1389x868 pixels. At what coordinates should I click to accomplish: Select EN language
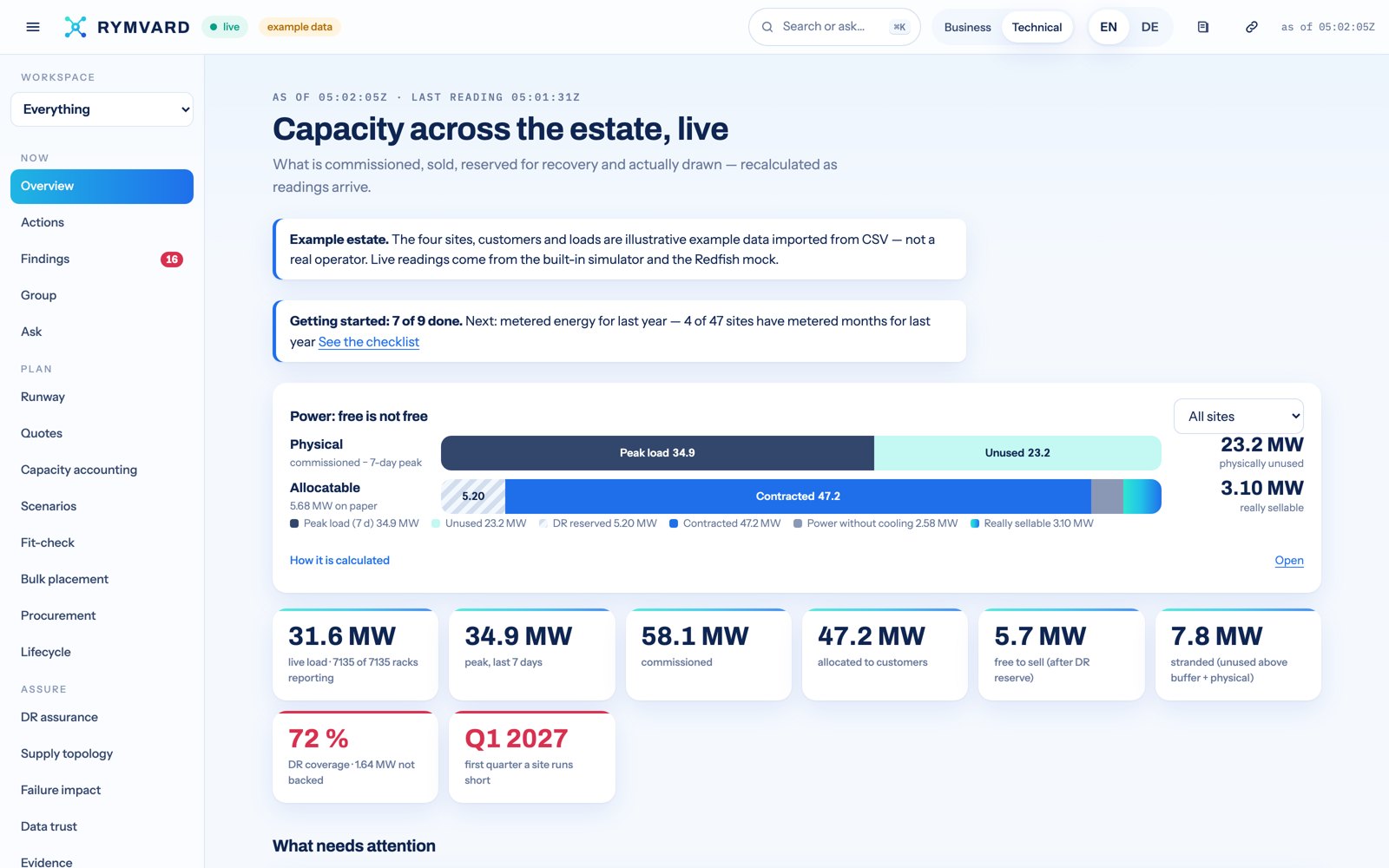[1109, 27]
